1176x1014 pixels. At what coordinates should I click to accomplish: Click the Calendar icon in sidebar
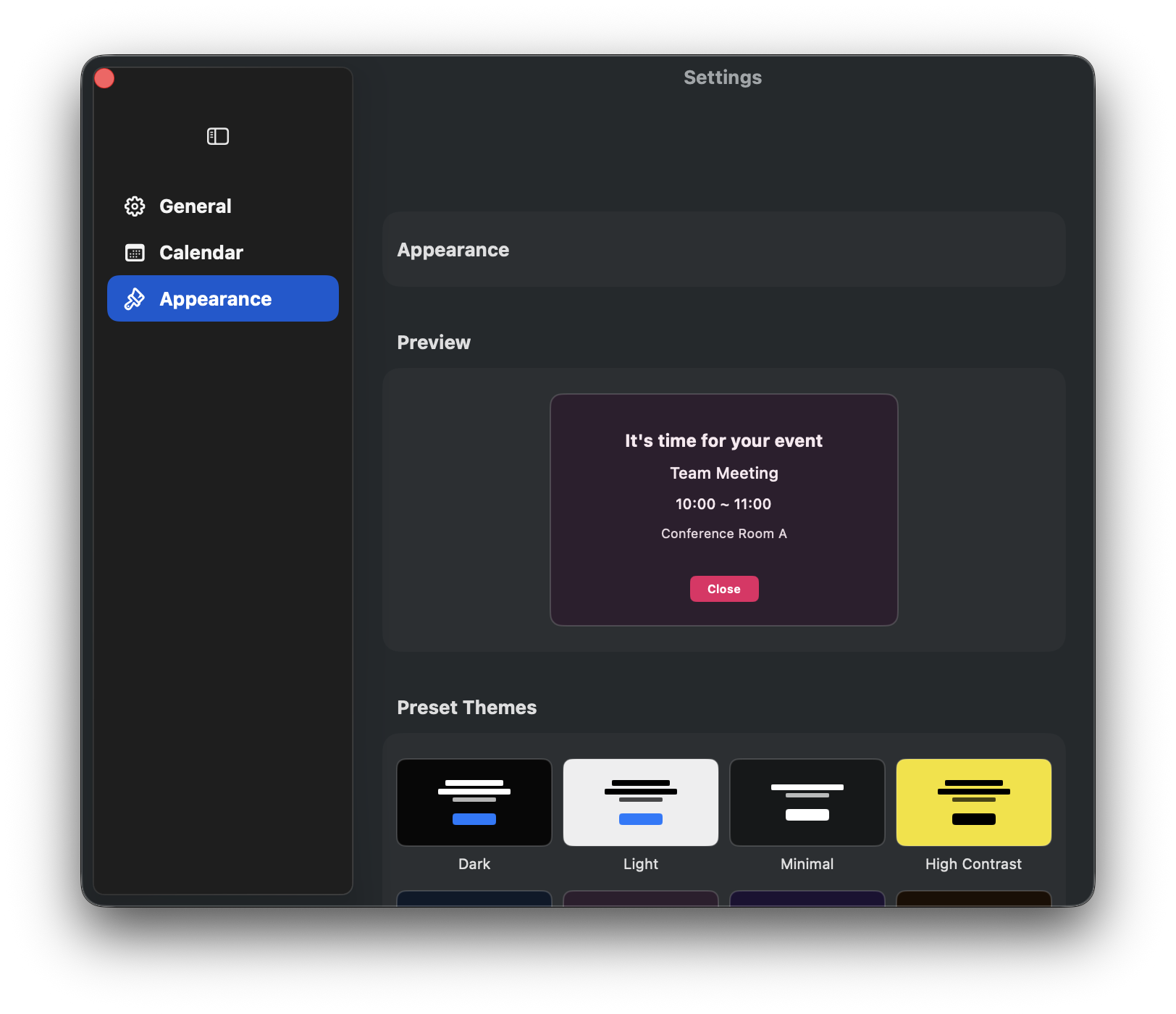(x=135, y=253)
